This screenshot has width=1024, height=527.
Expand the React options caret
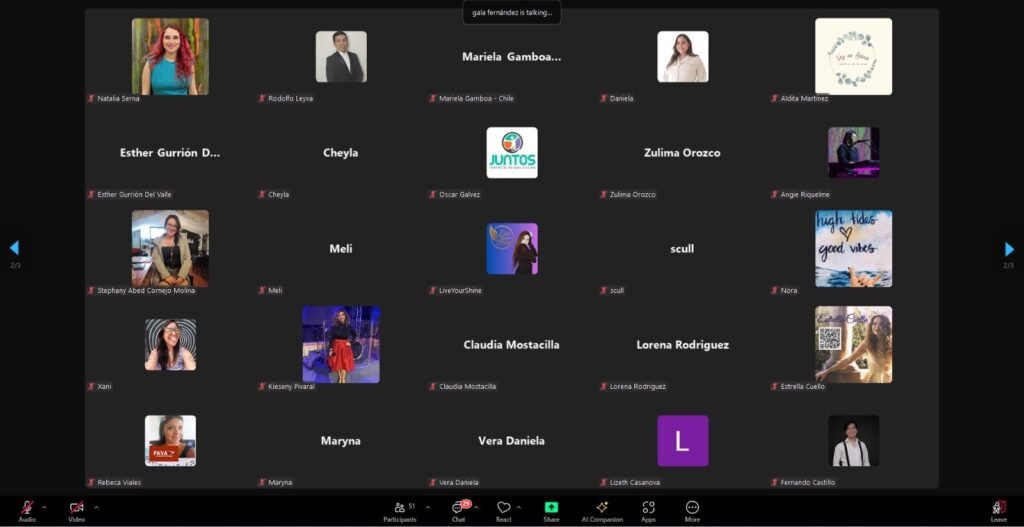click(x=519, y=507)
